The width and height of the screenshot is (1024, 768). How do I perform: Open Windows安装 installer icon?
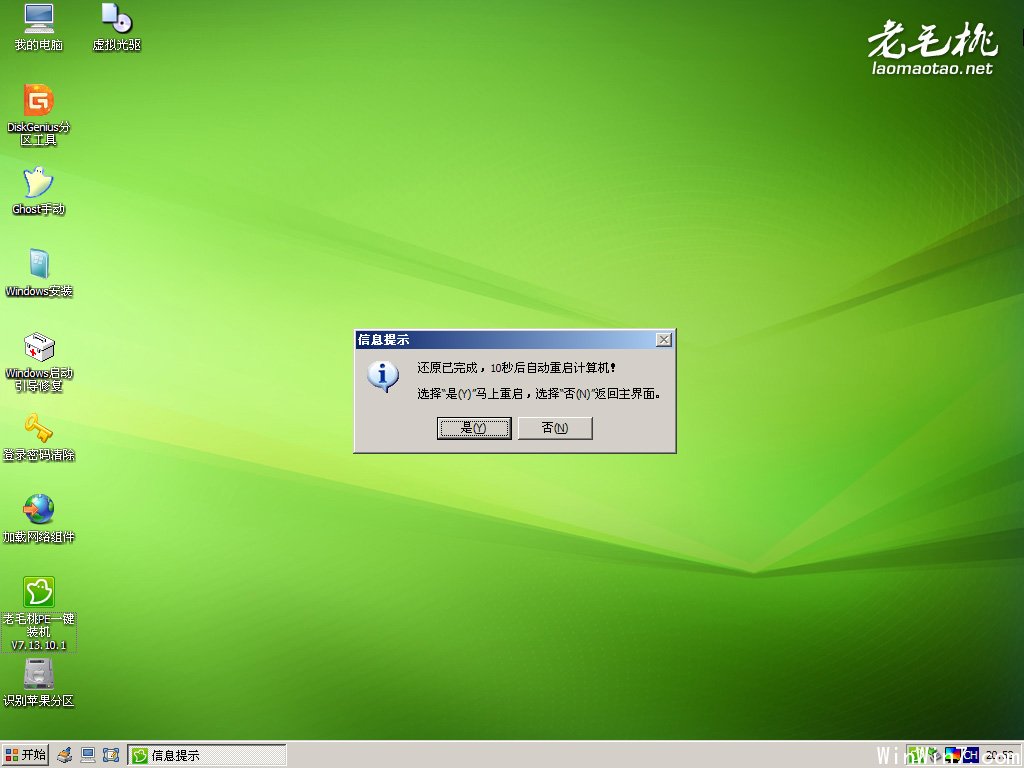(39, 265)
